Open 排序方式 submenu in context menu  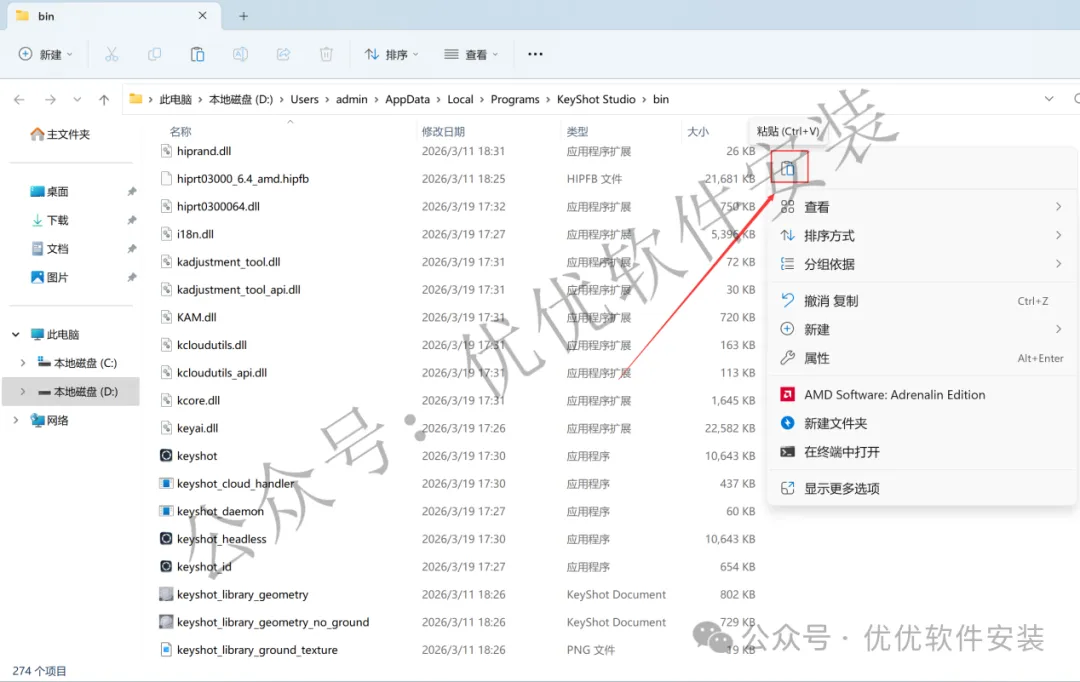(922, 236)
